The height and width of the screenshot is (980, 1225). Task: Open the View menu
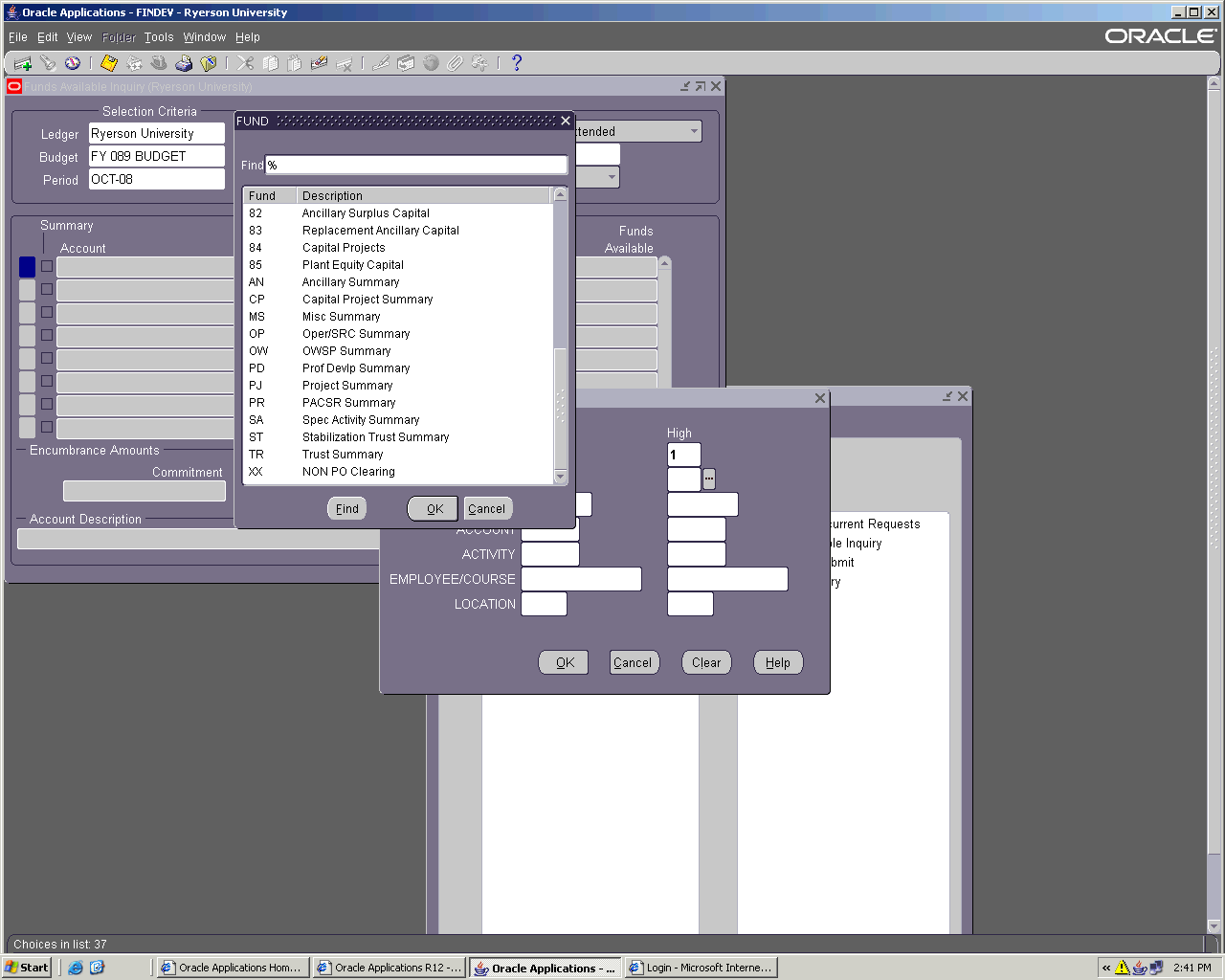coord(78,37)
